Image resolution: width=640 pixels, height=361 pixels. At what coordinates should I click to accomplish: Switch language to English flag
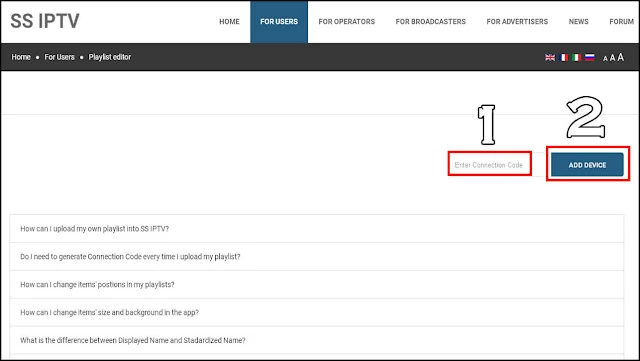tap(550, 58)
